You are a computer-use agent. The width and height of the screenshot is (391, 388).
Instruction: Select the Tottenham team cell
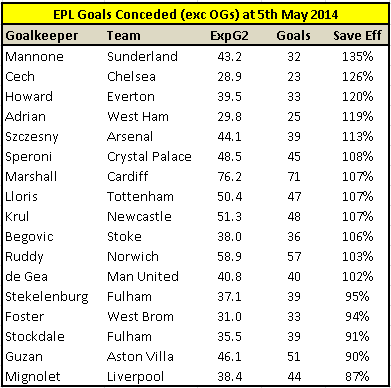pyautogui.click(x=140, y=197)
